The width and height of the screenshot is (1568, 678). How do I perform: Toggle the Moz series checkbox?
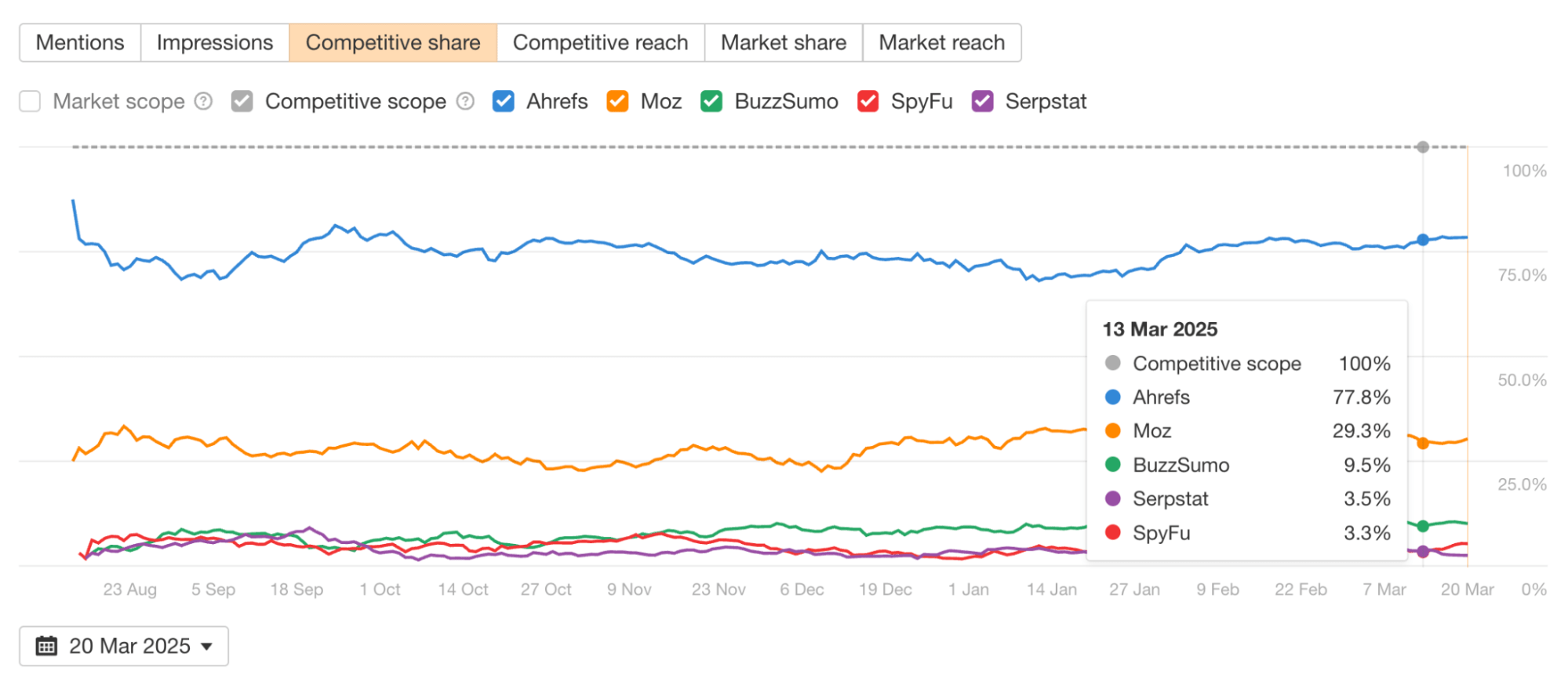click(617, 101)
